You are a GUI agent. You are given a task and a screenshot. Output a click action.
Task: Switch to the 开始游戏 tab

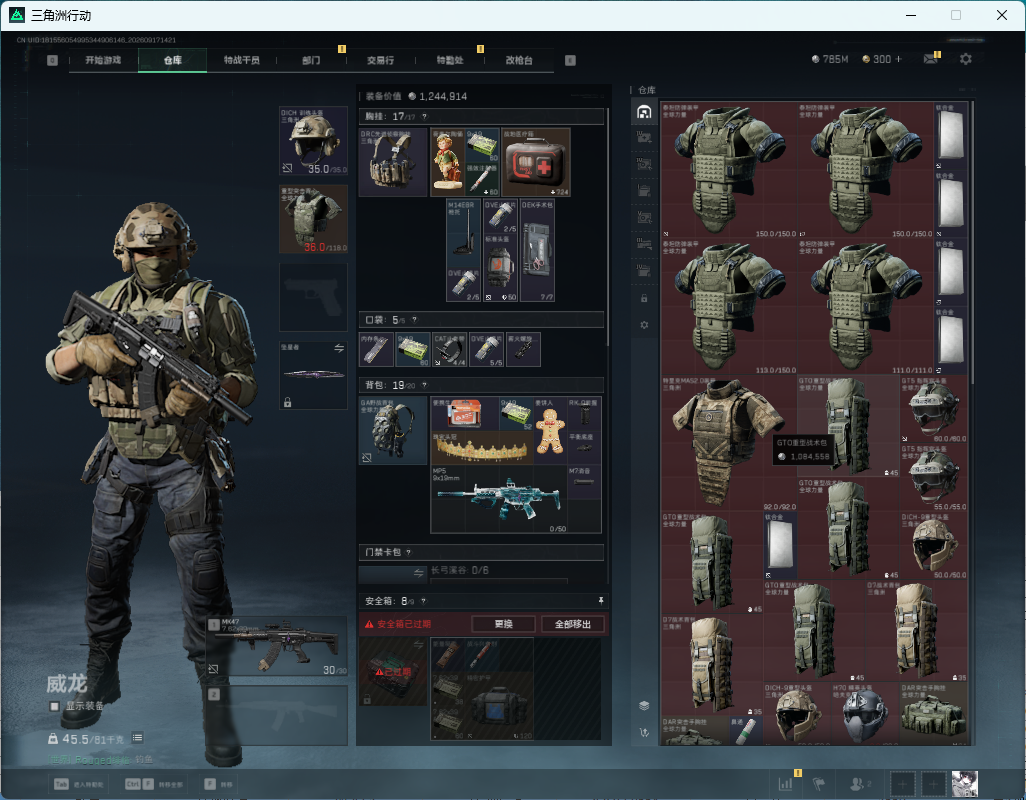click(x=103, y=60)
